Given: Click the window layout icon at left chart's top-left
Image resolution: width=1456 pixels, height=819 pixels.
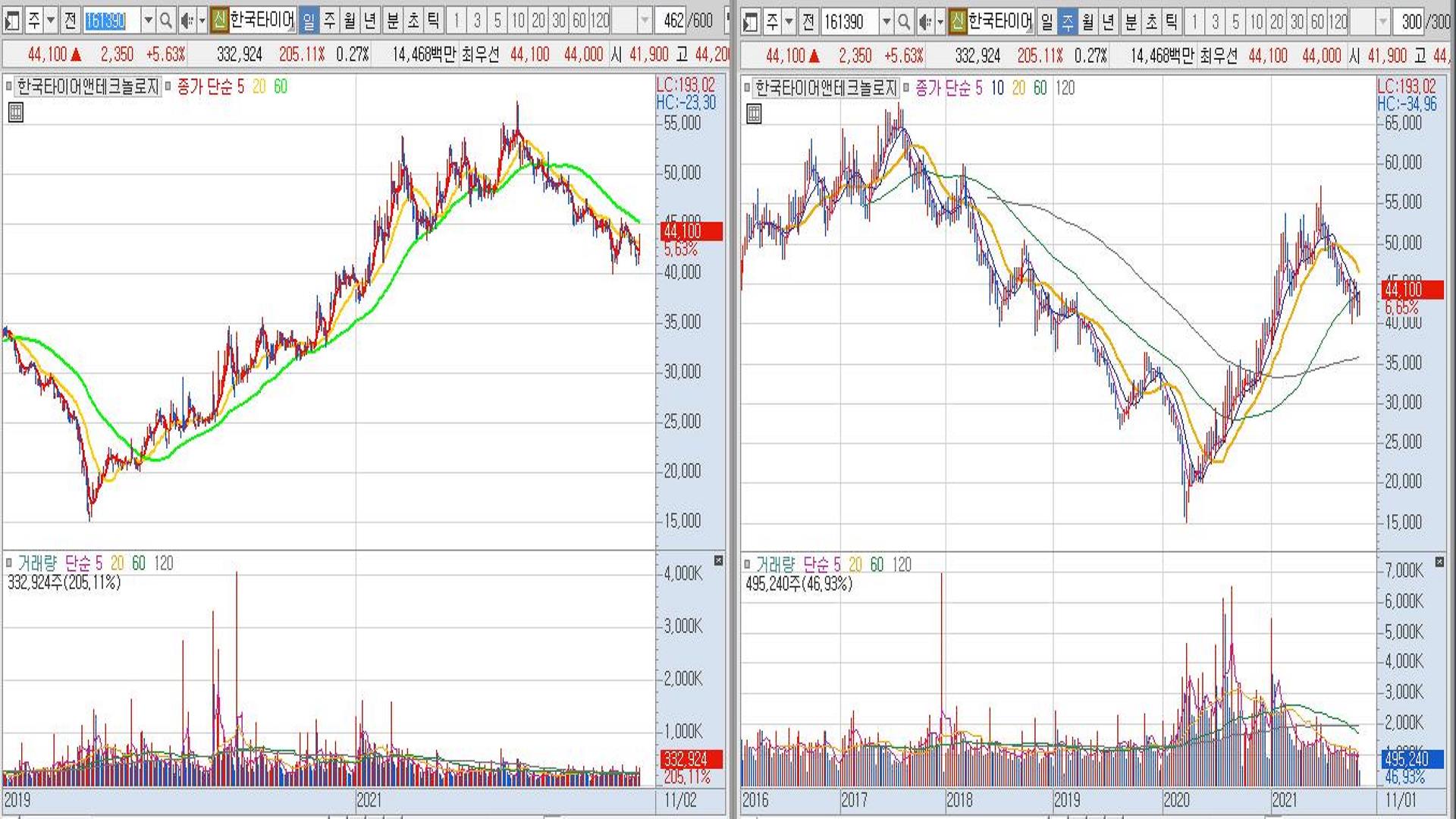Looking at the screenshot, I should 12,21.
